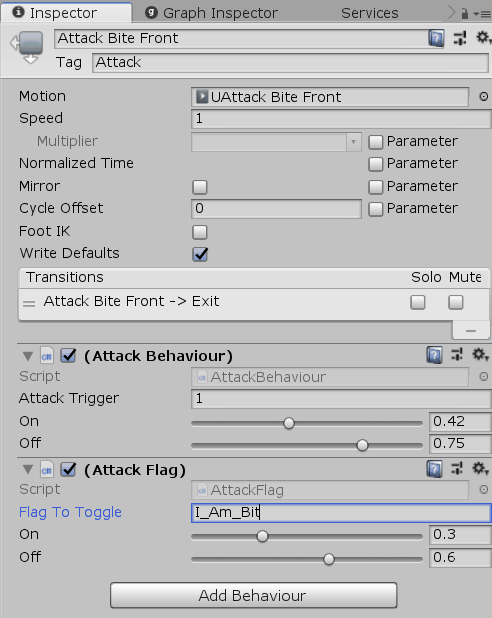The width and height of the screenshot is (492, 618).
Task: Switch to the Inspector tab
Action: (x=66, y=13)
